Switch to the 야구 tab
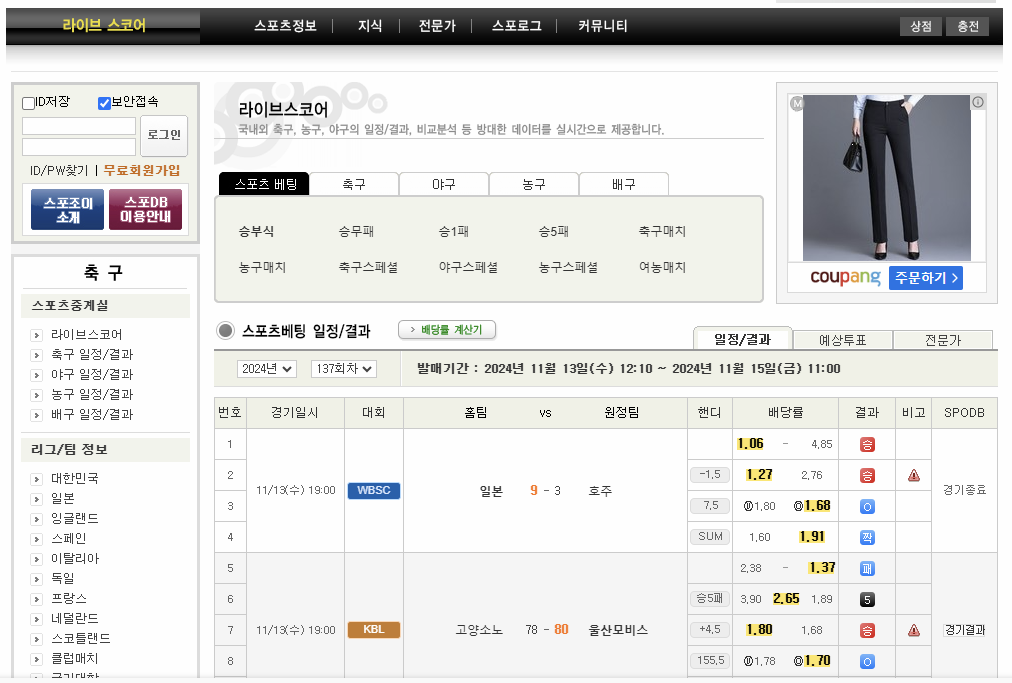Viewport: 1012px width, 683px height. (x=443, y=184)
